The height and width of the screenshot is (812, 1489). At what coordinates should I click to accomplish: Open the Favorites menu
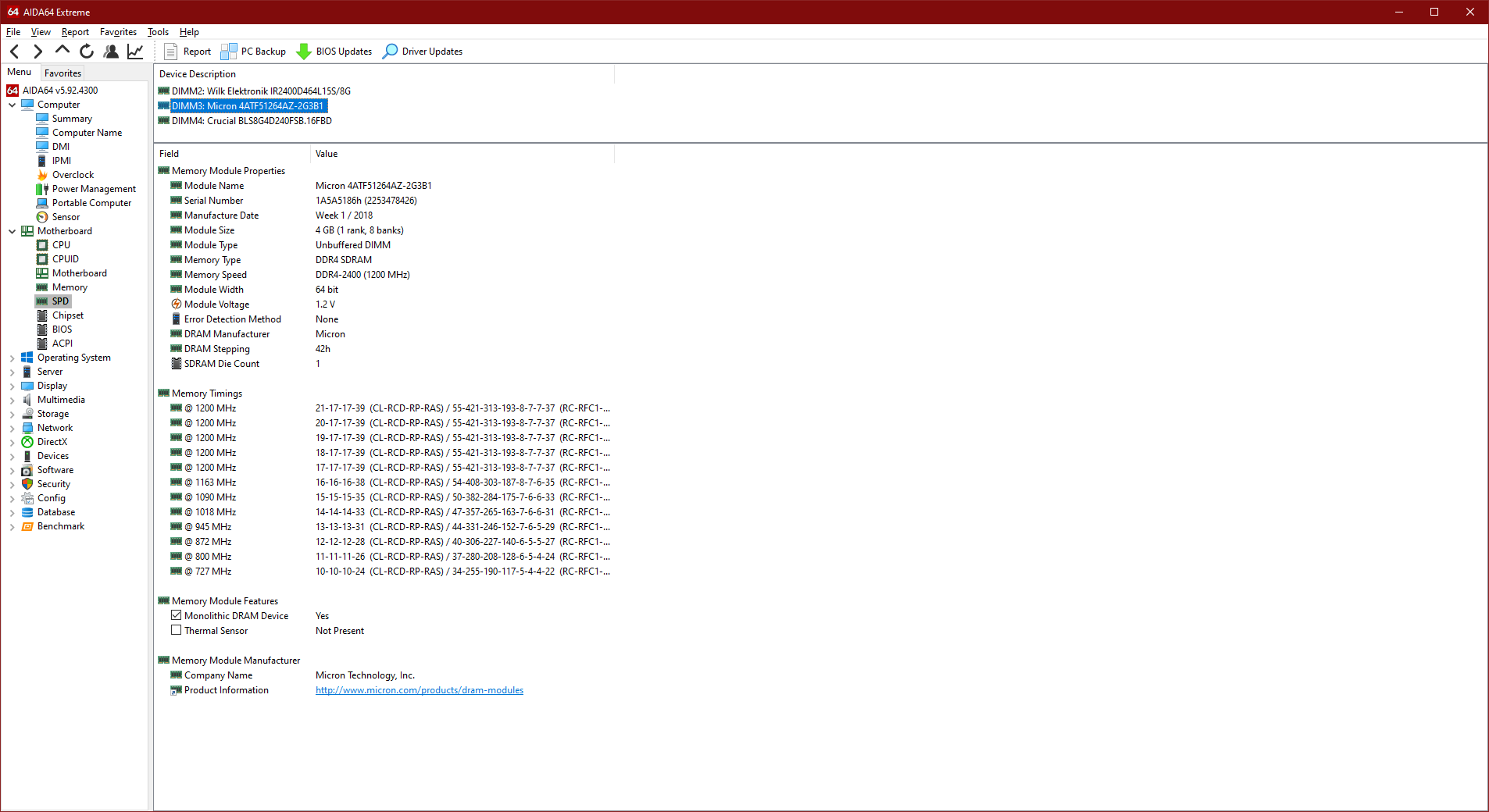pyautogui.click(x=118, y=32)
